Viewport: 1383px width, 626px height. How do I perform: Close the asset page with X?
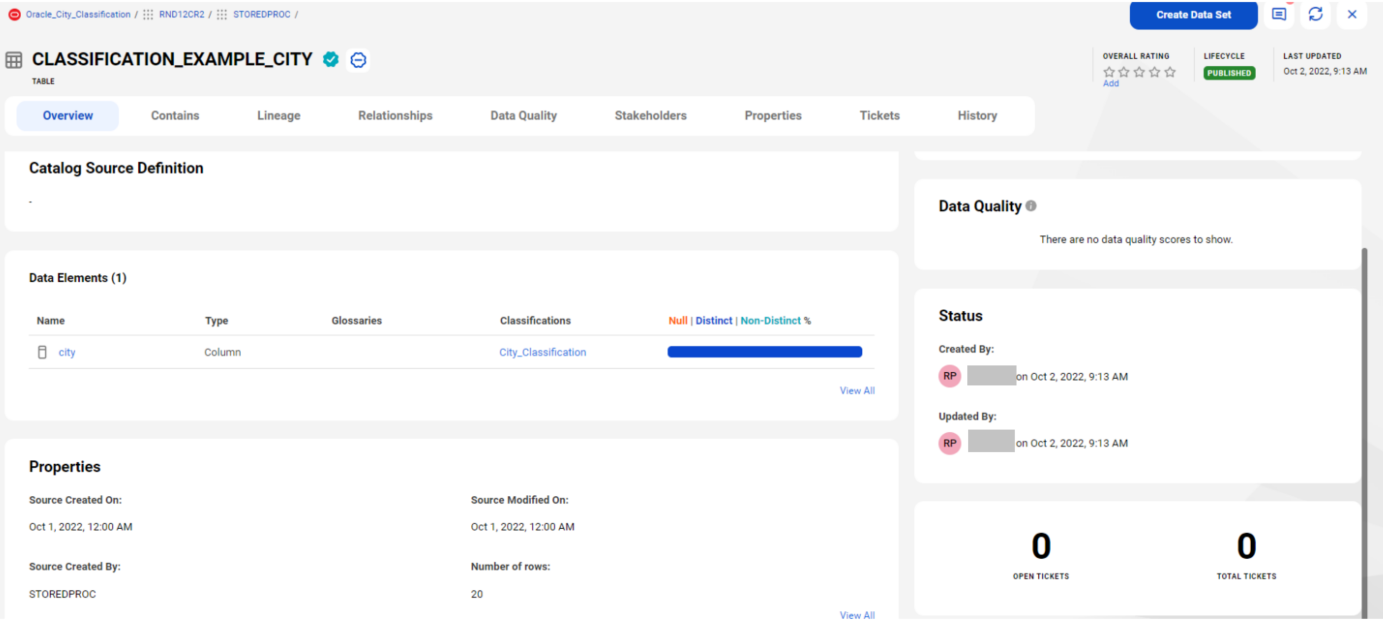click(x=1352, y=14)
